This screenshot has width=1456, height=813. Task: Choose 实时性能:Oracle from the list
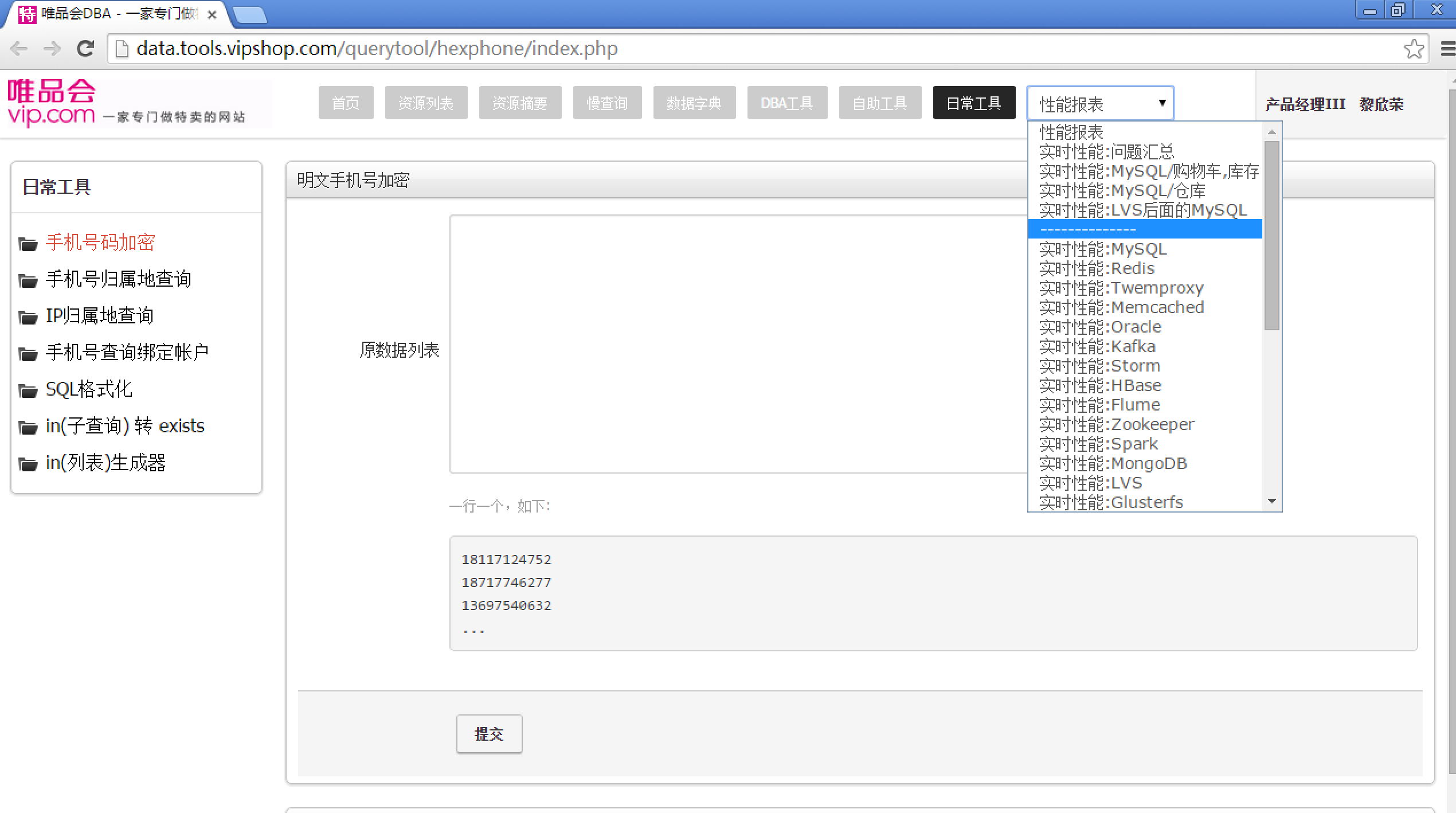click(x=1145, y=327)
